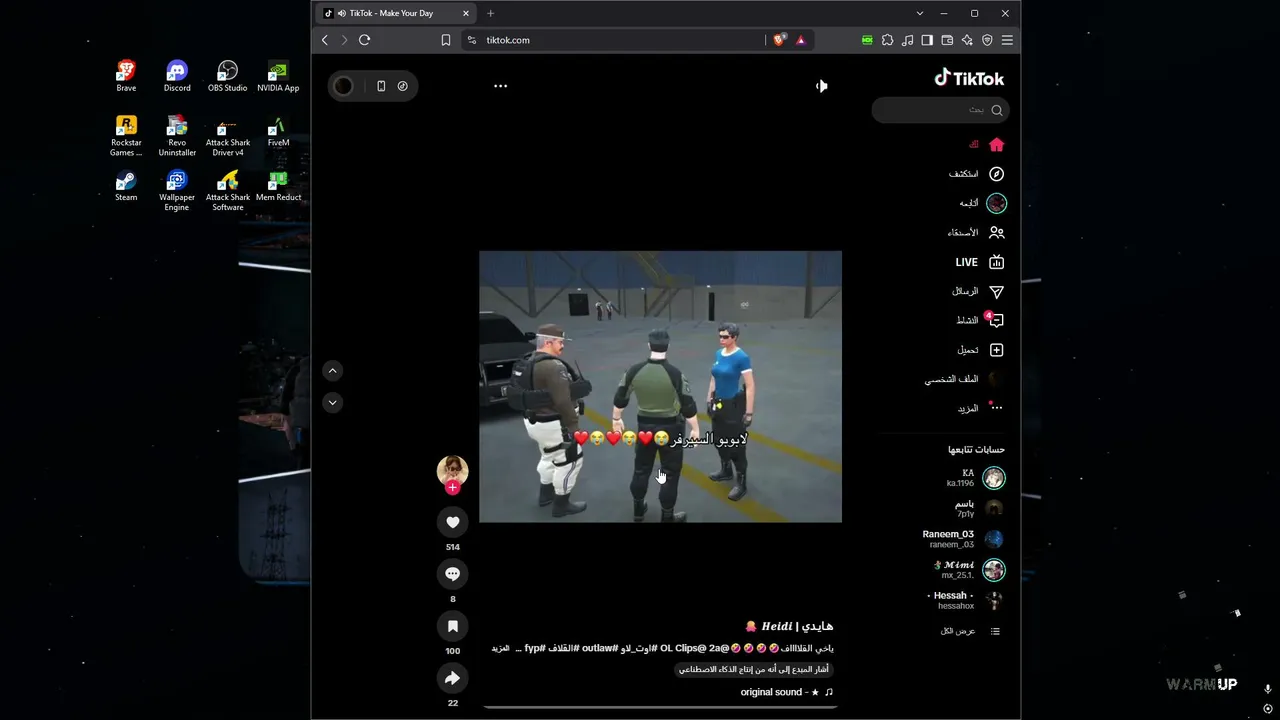Open the Raneem_03 followed account
The height and width of the screenshot is (720, 1280).
[x=963, y=539]
